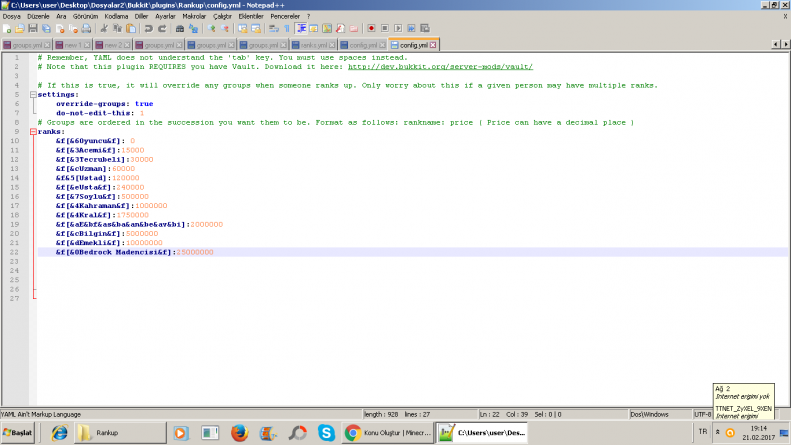Open Find dialog with binoculars icon

180,29
